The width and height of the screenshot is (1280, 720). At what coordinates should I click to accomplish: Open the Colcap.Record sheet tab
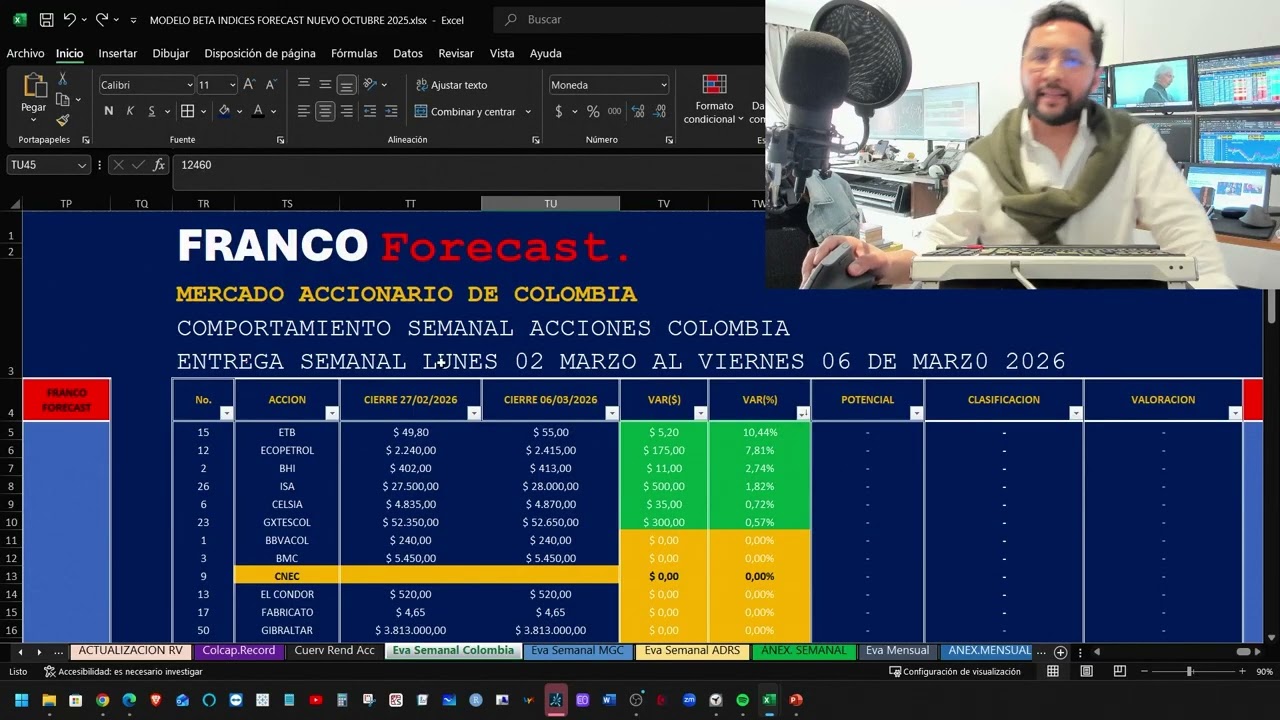[x=238, y=651]
